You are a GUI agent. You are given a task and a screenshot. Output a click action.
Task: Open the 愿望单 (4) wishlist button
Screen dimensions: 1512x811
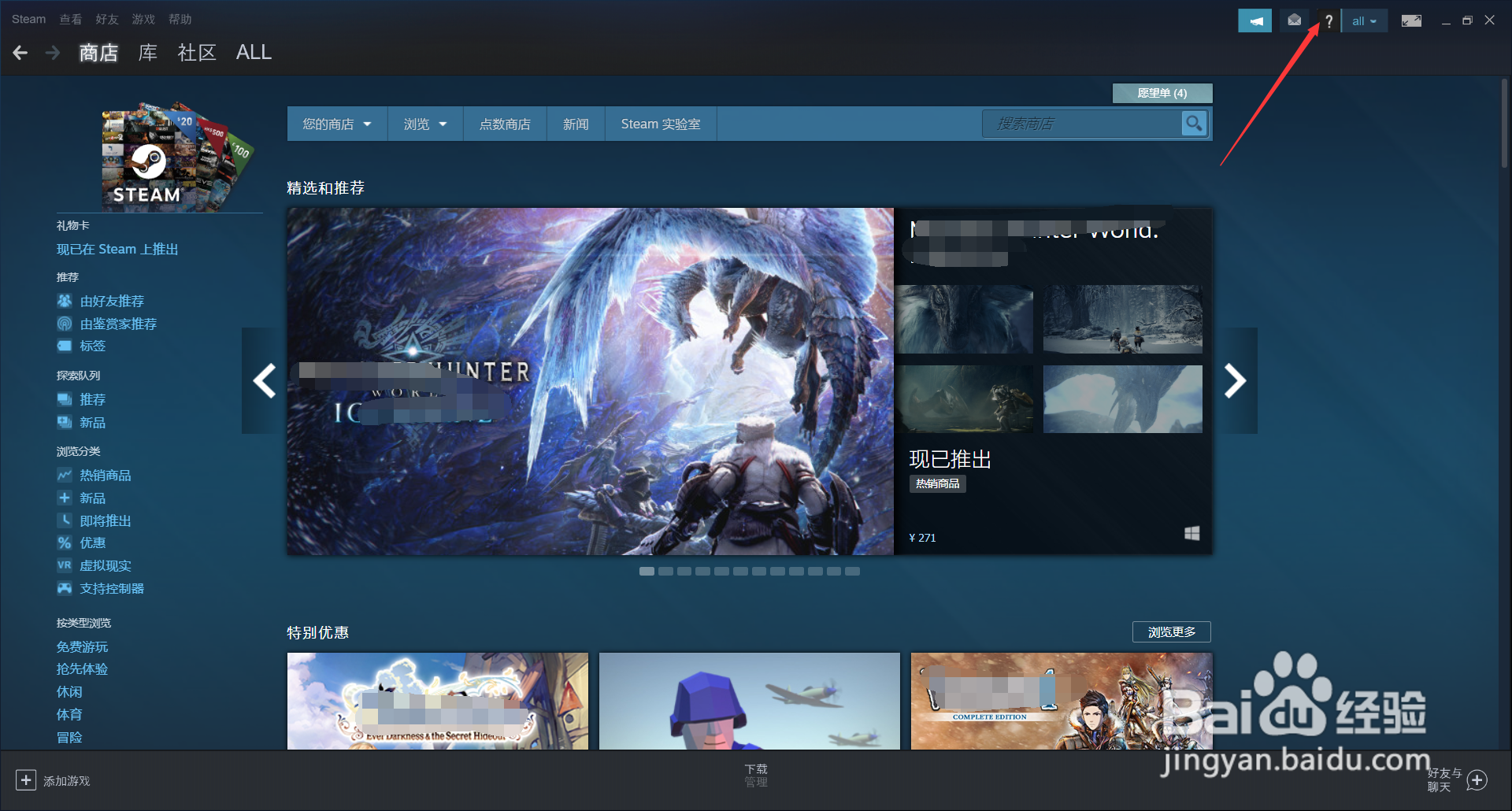1162,93
